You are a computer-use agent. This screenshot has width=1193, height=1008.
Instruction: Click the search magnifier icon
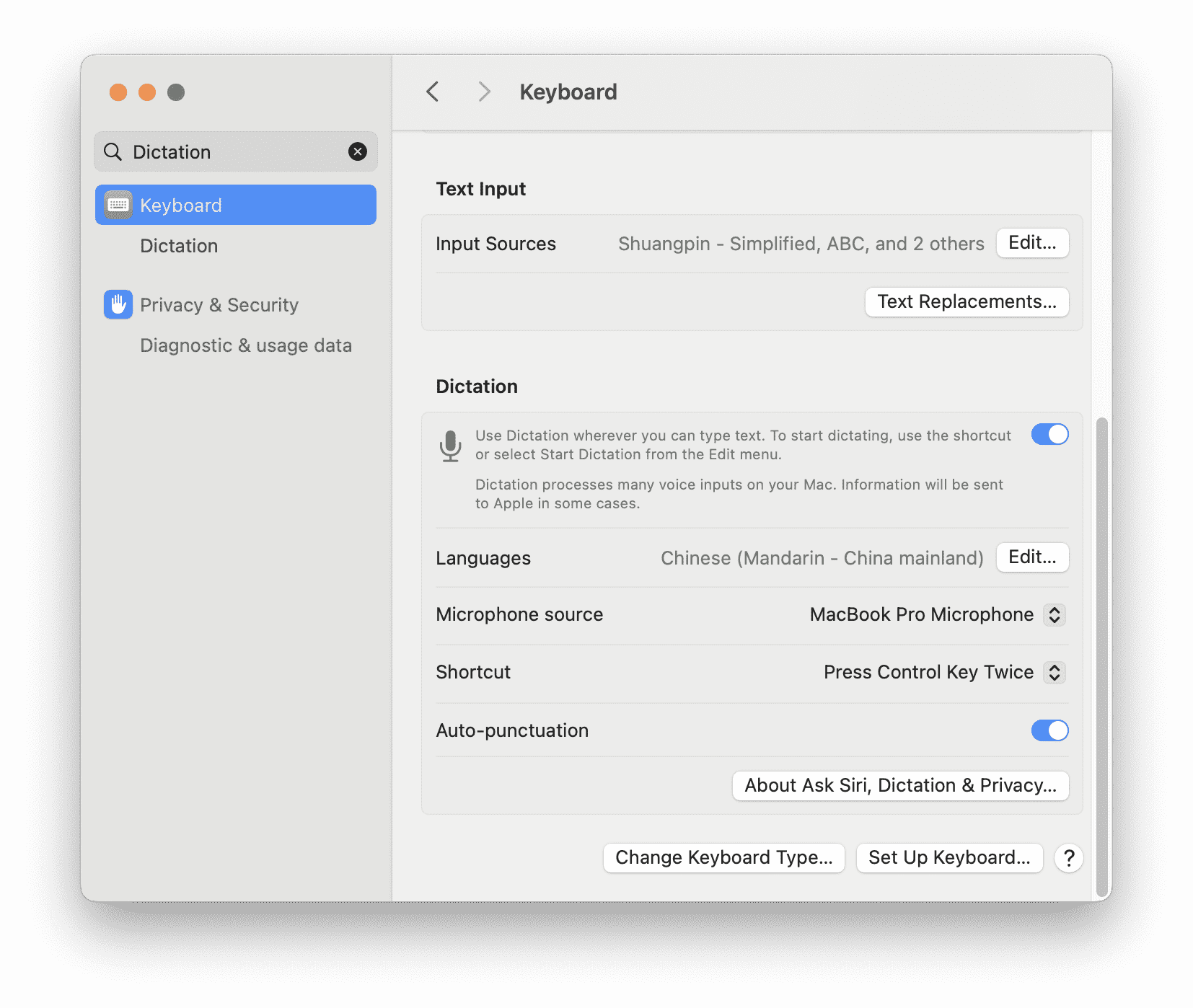(113, 151)
